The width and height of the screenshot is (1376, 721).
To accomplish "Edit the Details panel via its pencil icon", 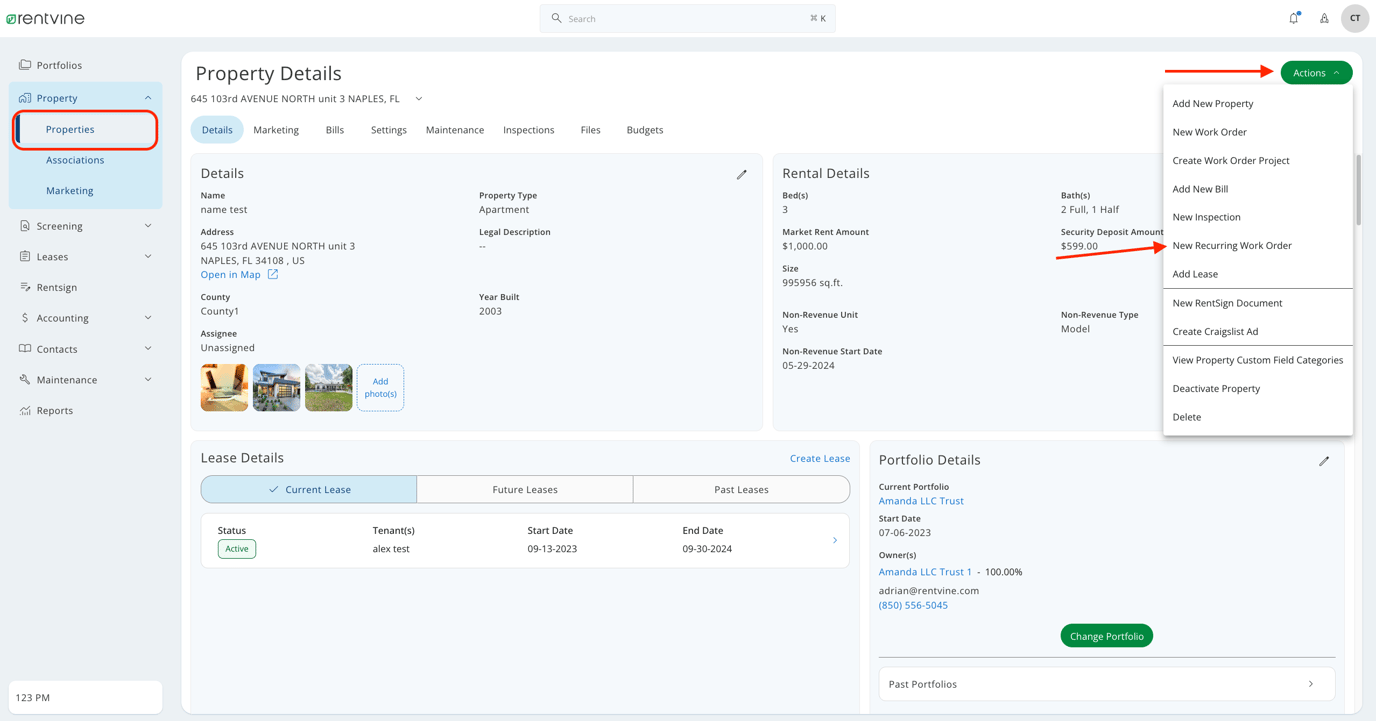I will point(742,174).
